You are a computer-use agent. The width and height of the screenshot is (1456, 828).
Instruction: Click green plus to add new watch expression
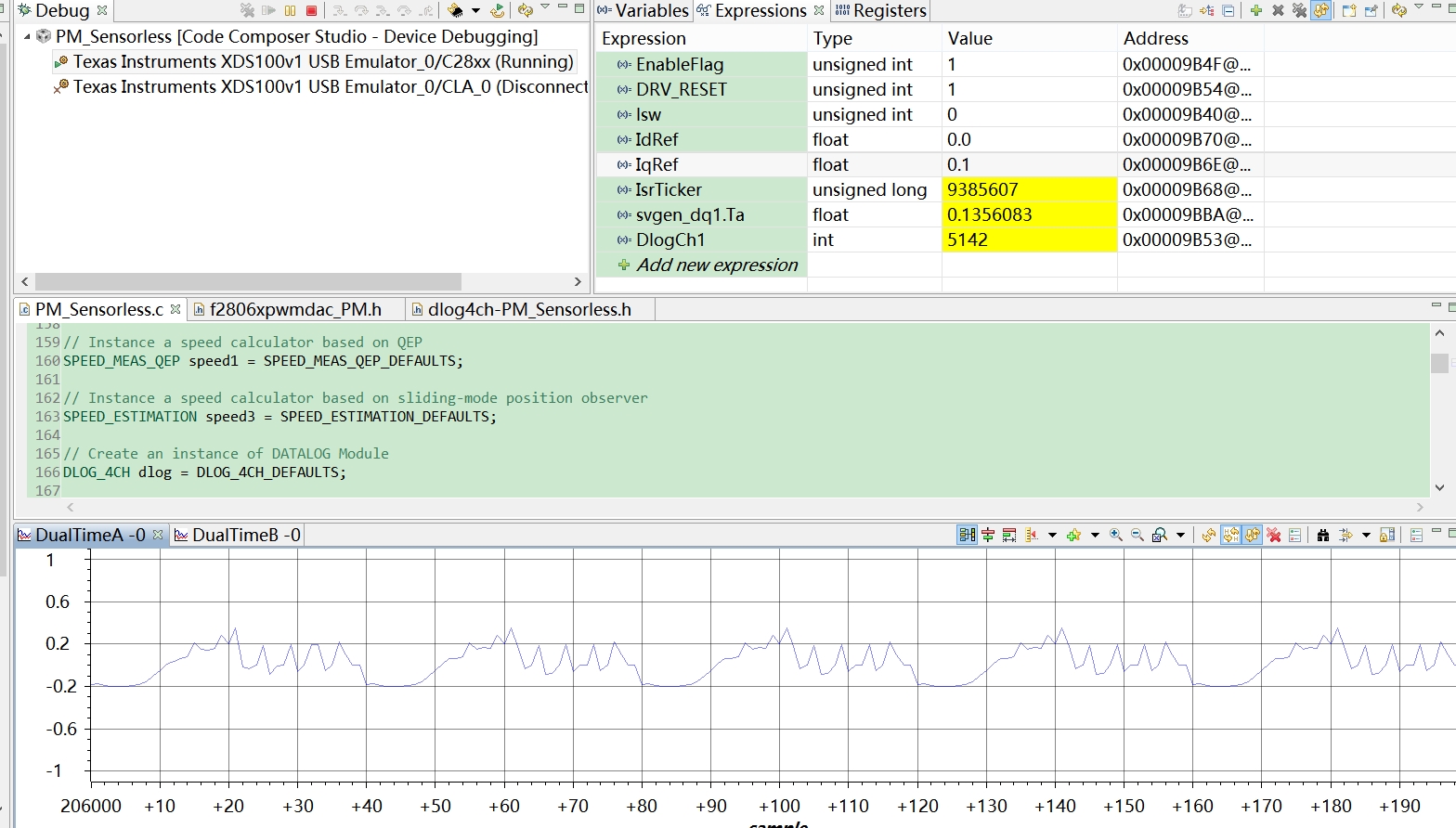point(1255,11)
